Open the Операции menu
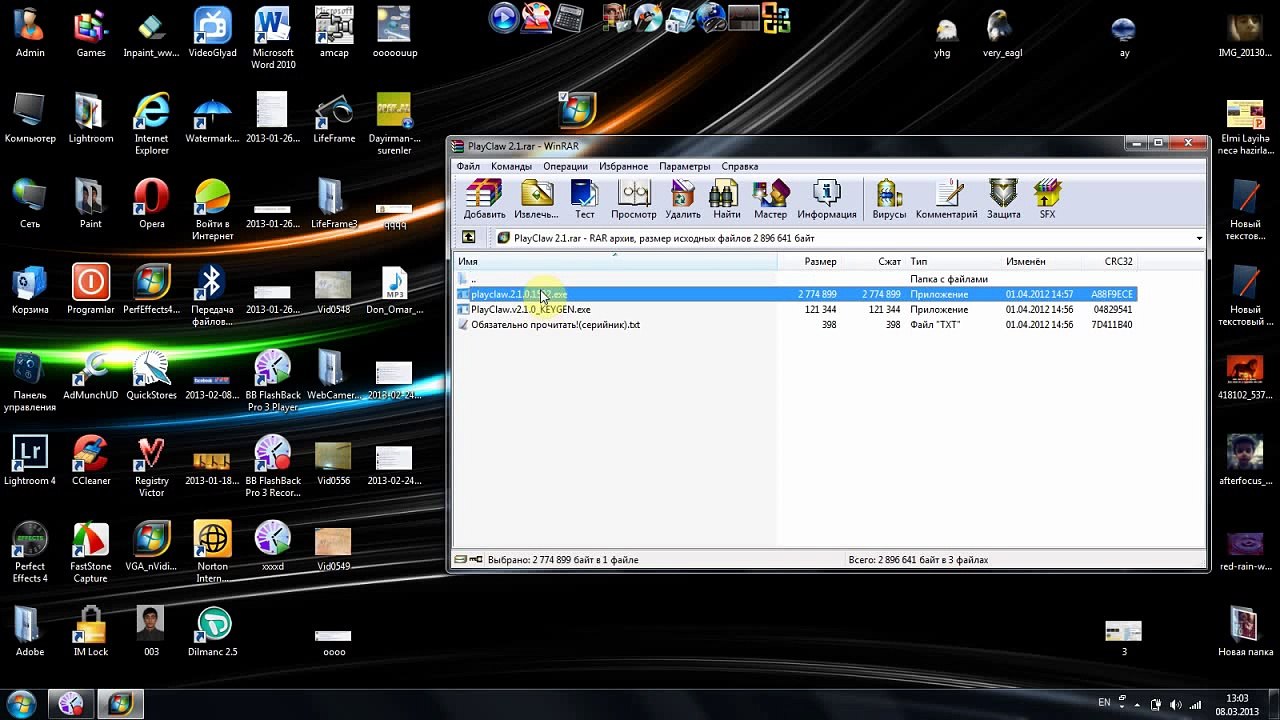Image resolution: width=1280 pixels, height=720 pixels. [565, 166]
